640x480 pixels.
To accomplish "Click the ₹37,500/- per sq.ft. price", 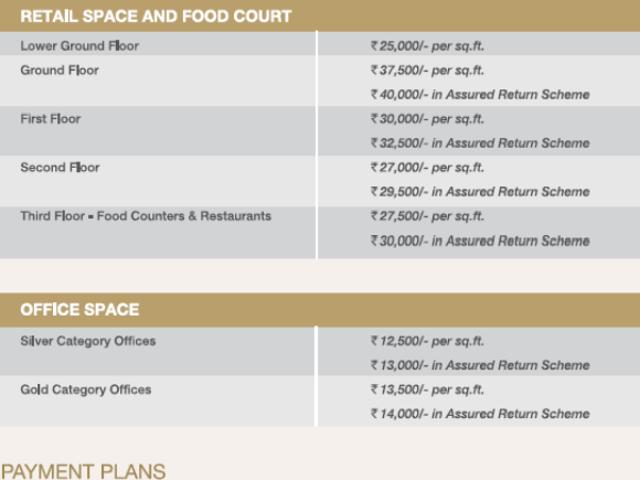I will click(427, 70).
